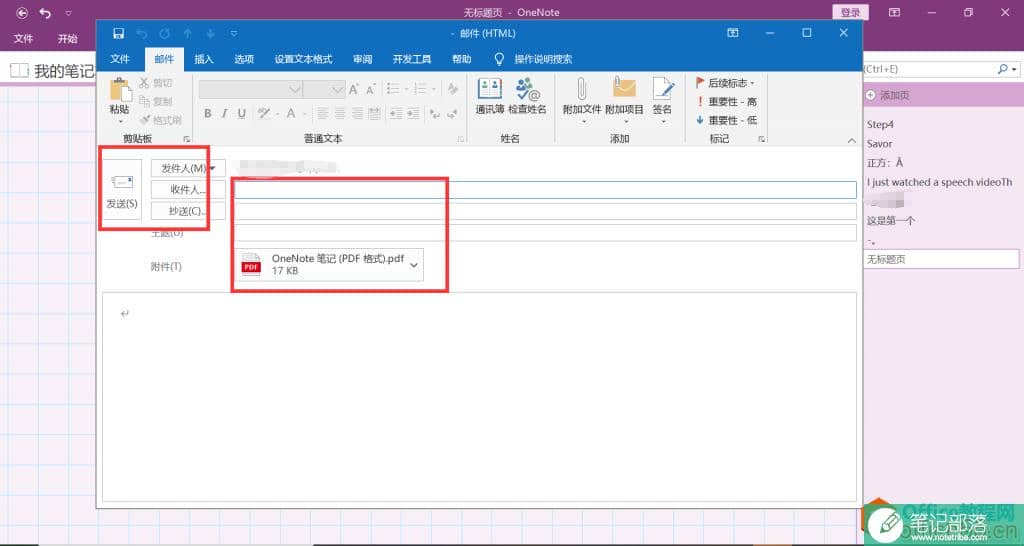Click OneNote Sign in (登录) button
Screen dimensions: 1024x546
(851, 12)
